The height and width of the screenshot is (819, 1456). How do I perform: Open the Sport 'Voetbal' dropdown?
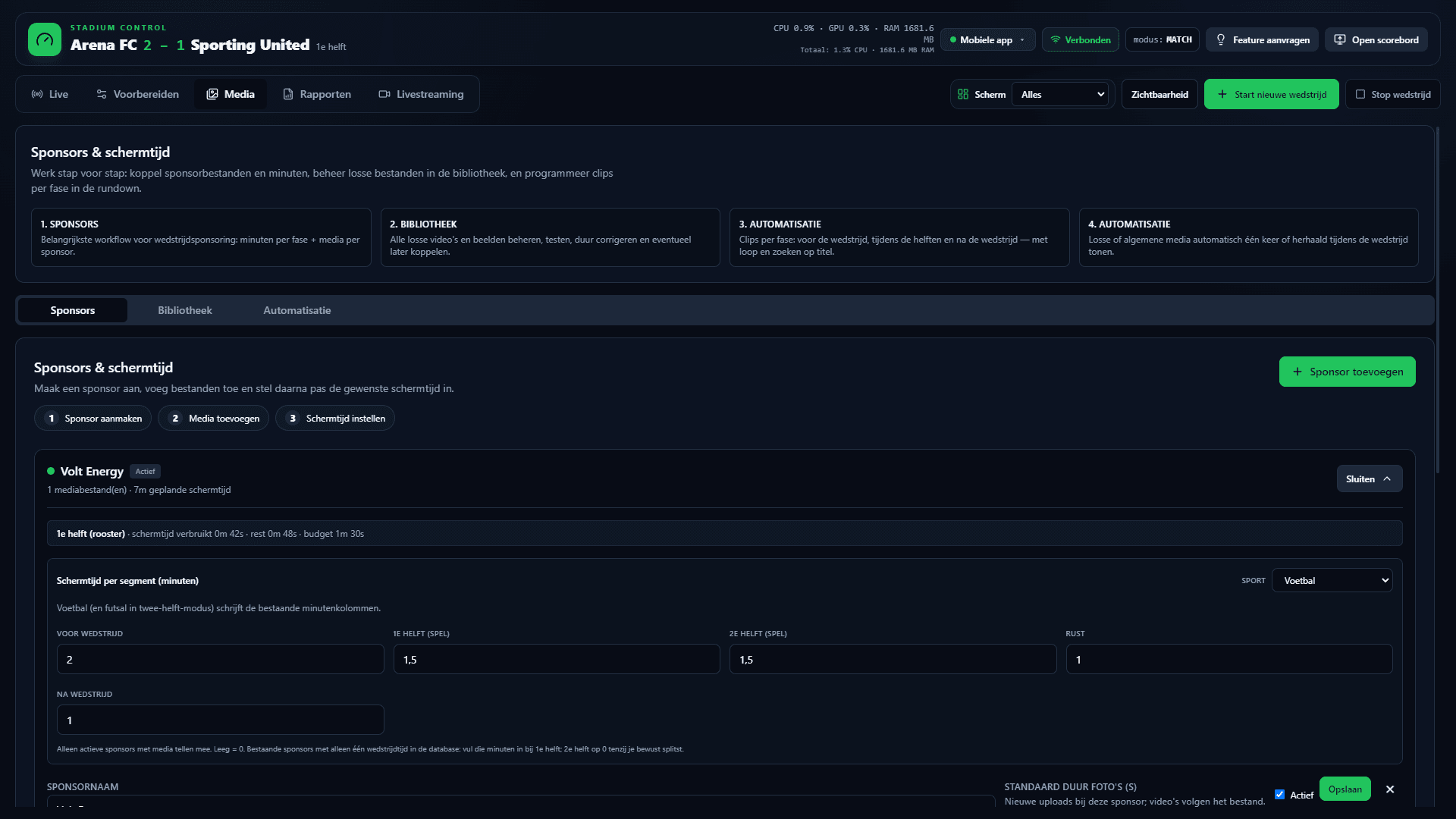point(1332,580)
